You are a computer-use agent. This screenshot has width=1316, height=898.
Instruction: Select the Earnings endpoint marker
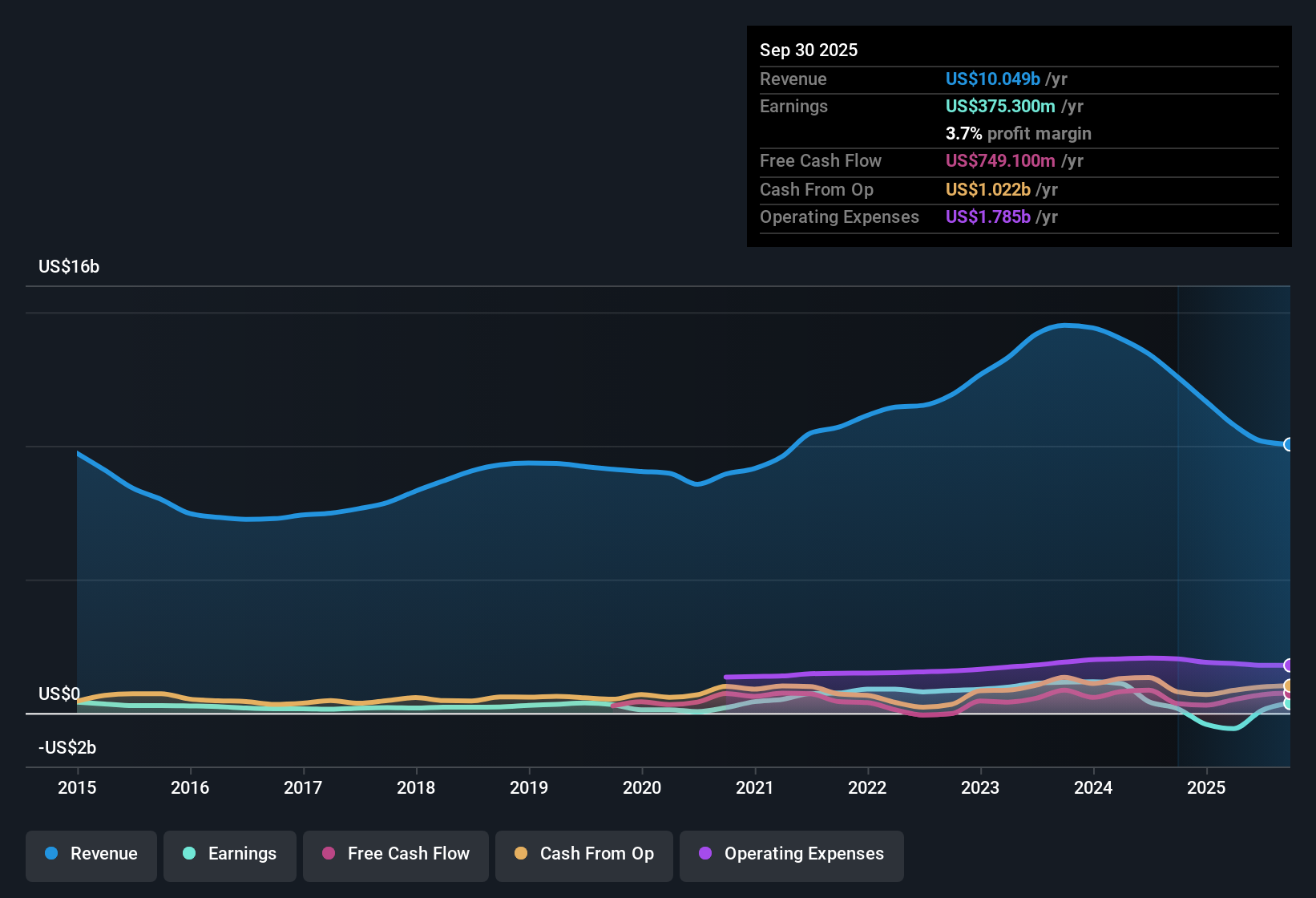point(1289,703)
